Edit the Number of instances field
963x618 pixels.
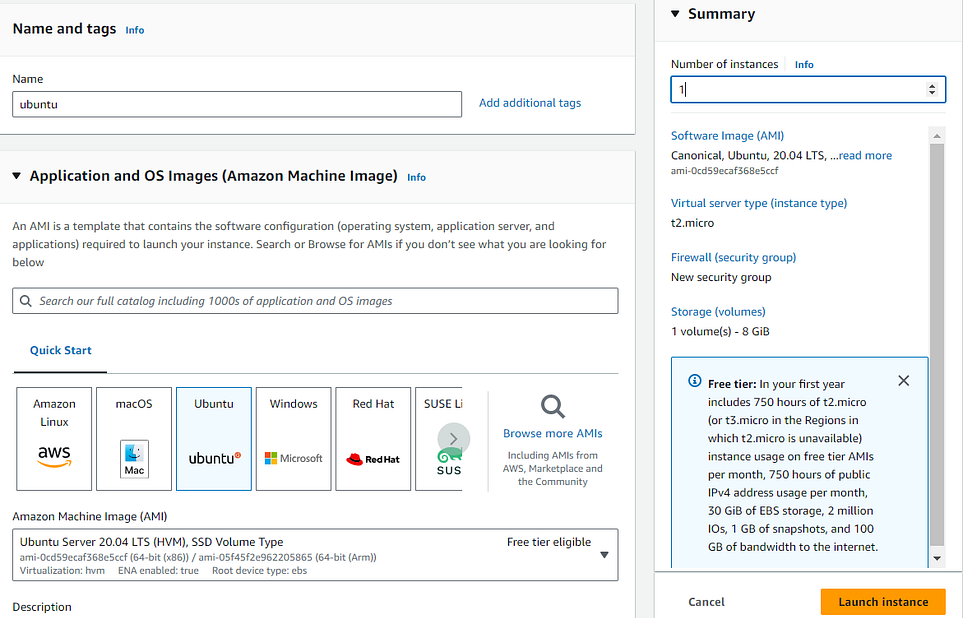808,90
